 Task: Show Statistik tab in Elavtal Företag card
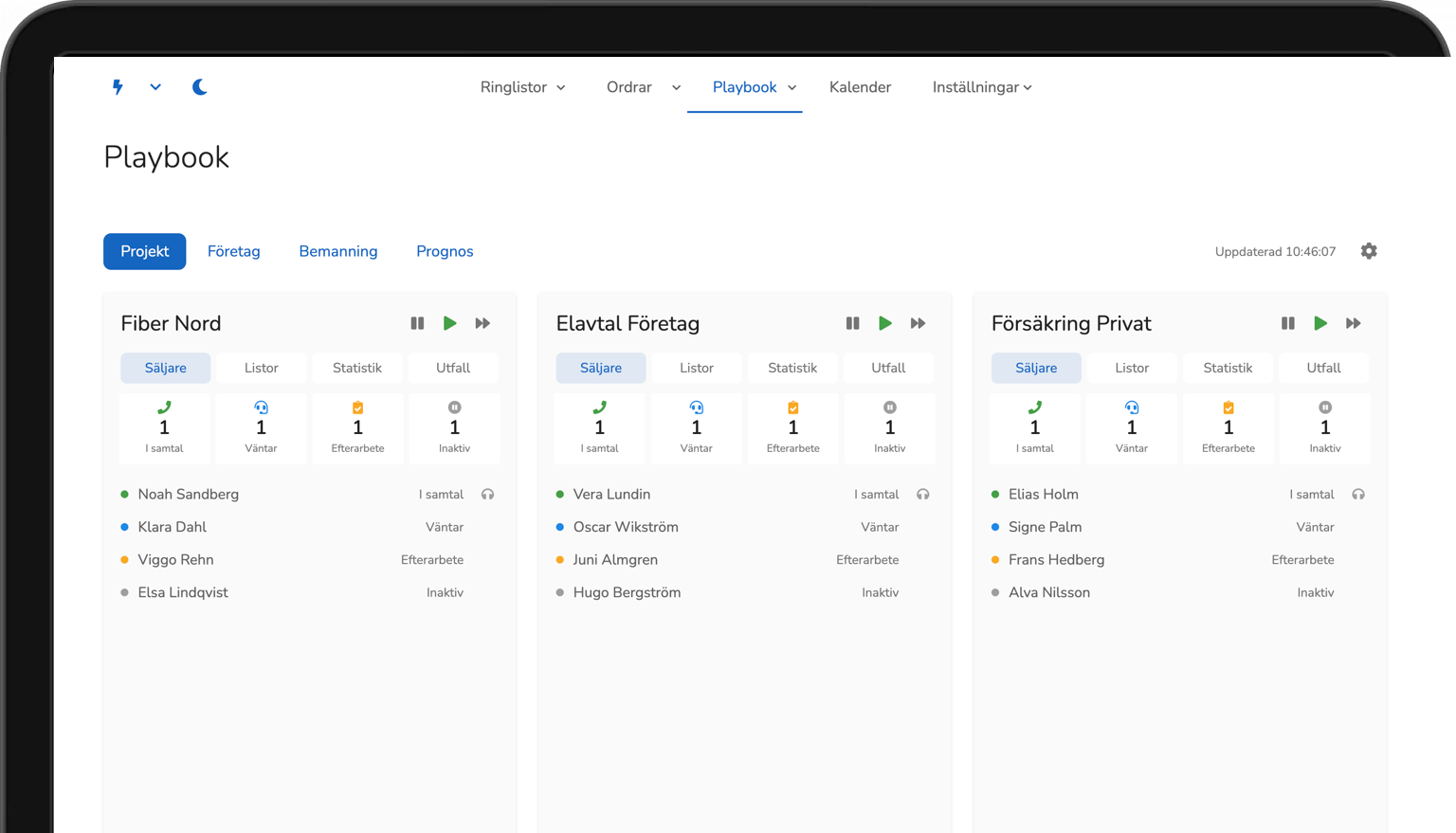click(792, 368)
